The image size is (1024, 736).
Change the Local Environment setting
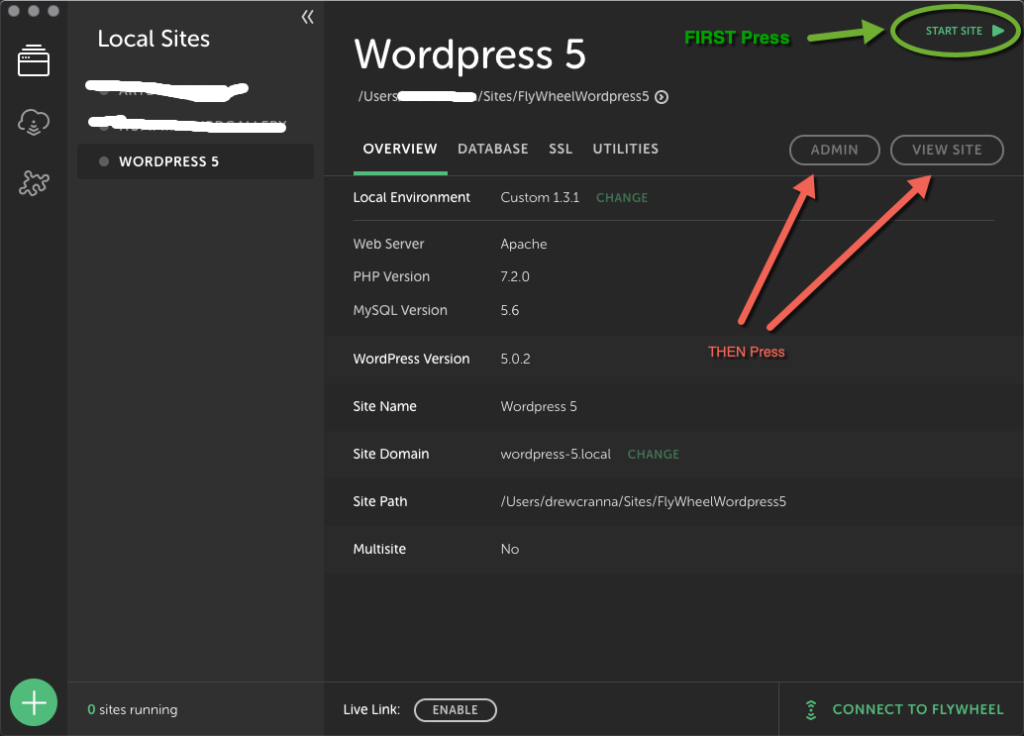622,197
